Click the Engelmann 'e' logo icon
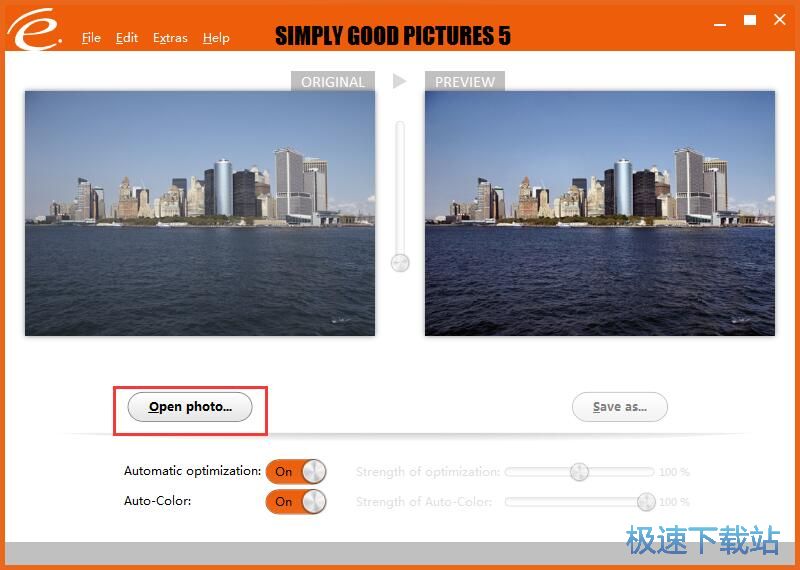This screenshot has width=800, height=570. tap(34, 29)
